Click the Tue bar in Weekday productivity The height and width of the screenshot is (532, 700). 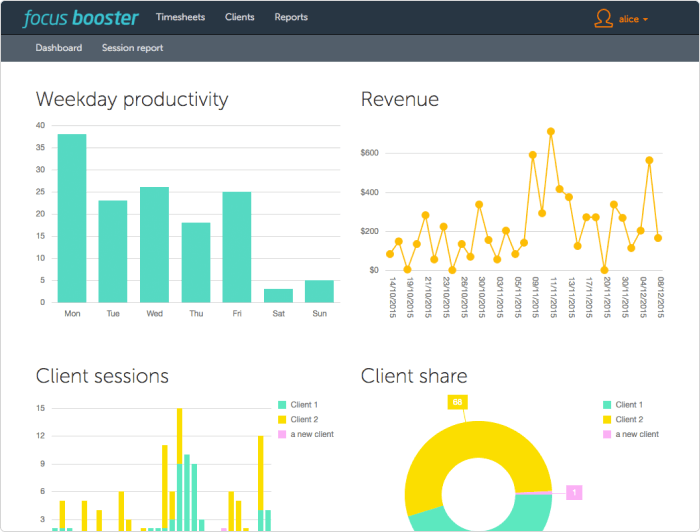coord(113,251)
